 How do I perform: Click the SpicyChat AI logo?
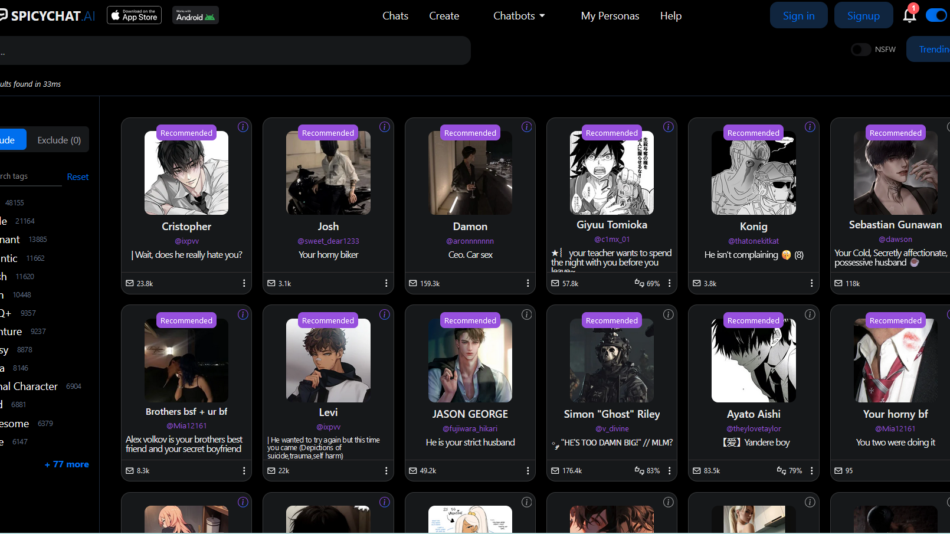tap(48, 15)
